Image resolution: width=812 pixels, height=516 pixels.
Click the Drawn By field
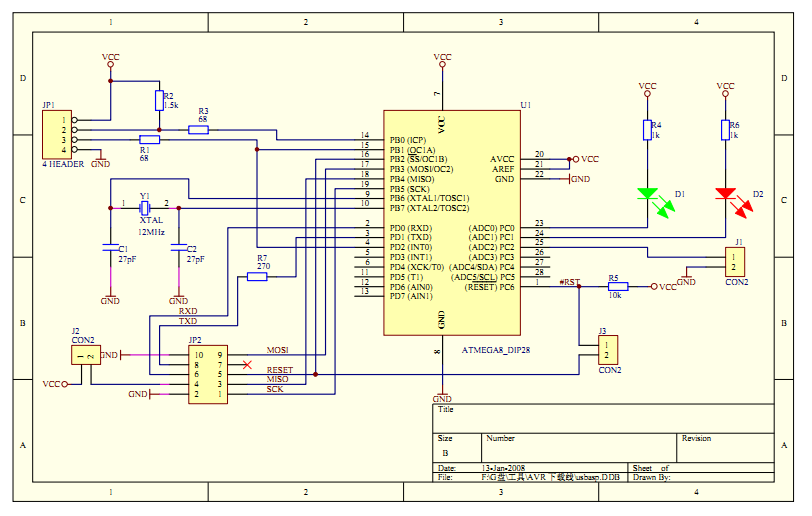pyautogui.click(x=701, y=477)
